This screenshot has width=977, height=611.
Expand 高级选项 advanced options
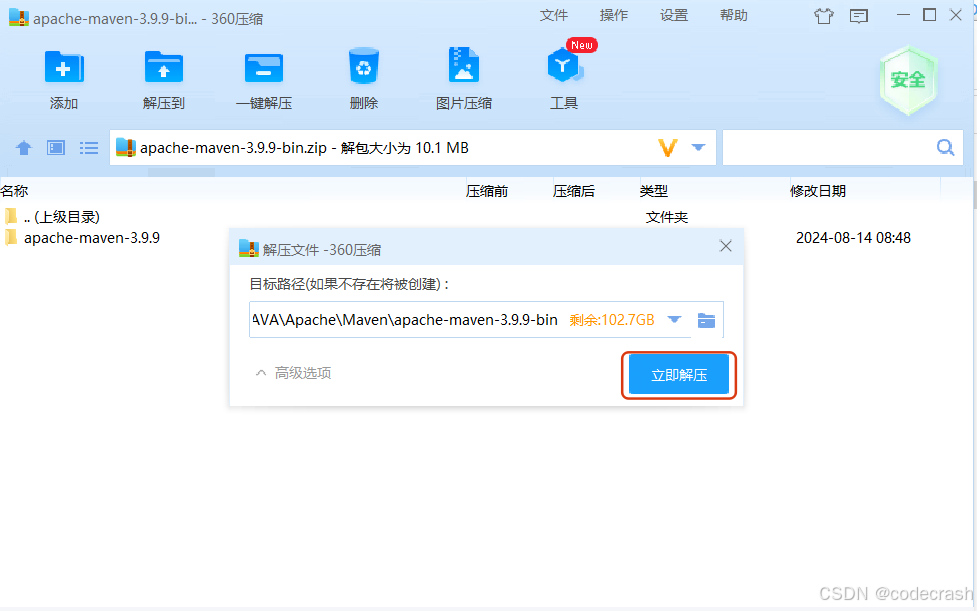(293, 373)
